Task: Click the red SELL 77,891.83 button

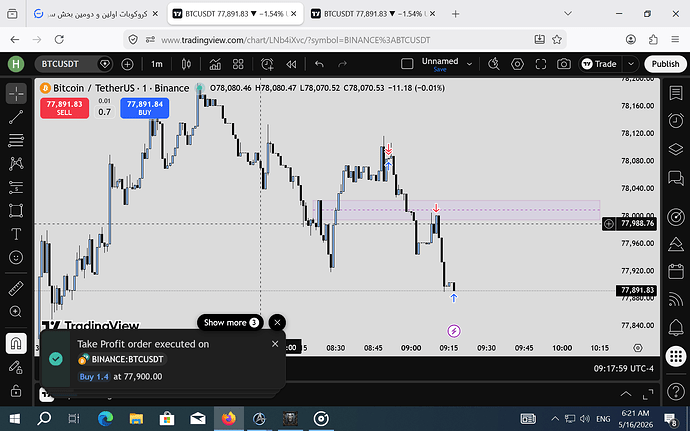Action: point(64,108)
